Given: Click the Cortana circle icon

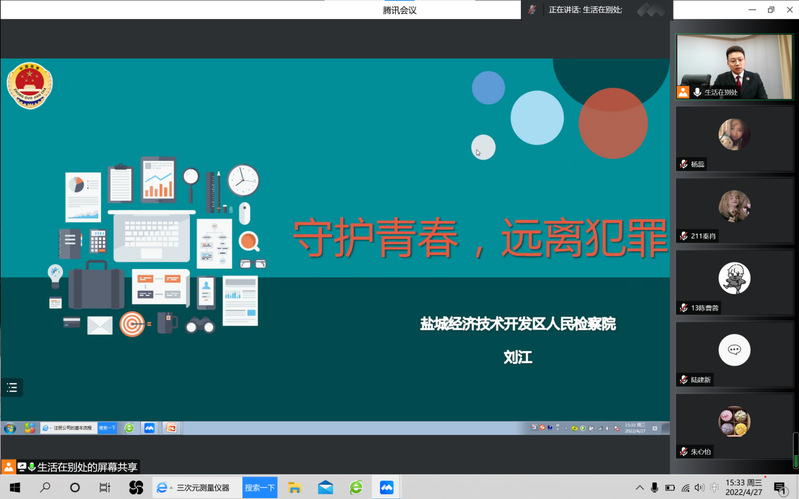Looking at the screenshot, I should point(75,488).
